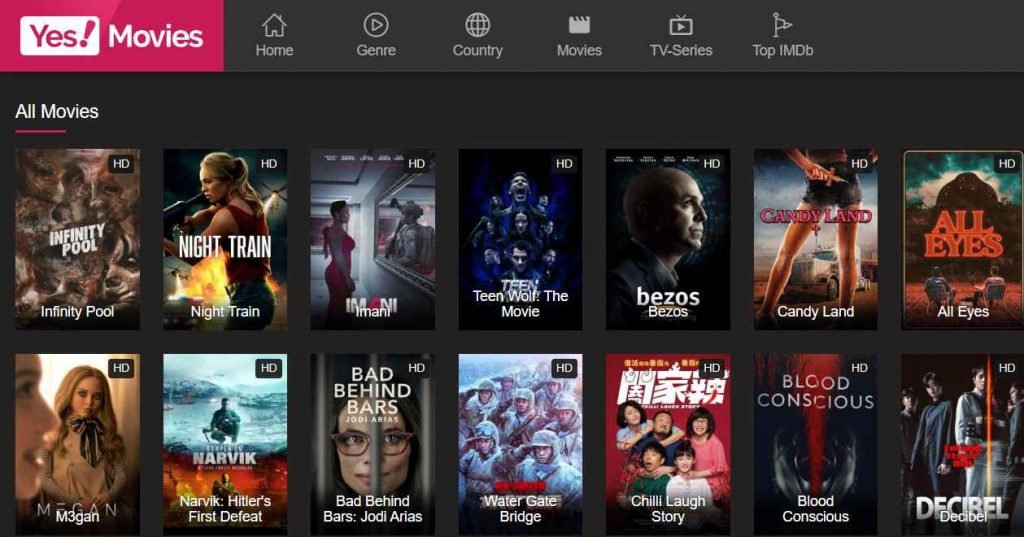Click the Home house icon
1024x537 pixels.
[274, 25]
